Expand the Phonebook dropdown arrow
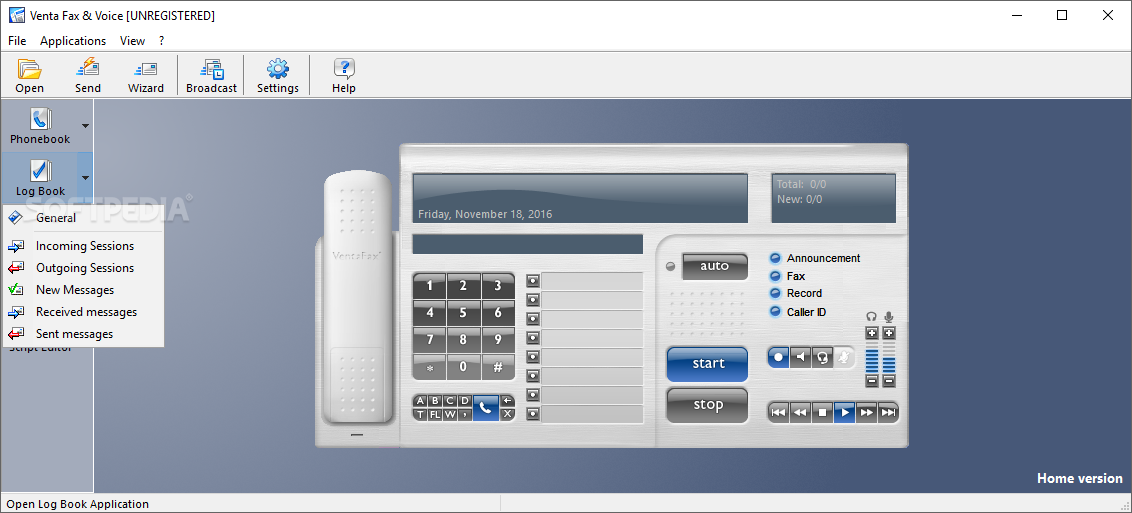This screenshot has width=1132, height=513. click(x=85, y=126)
